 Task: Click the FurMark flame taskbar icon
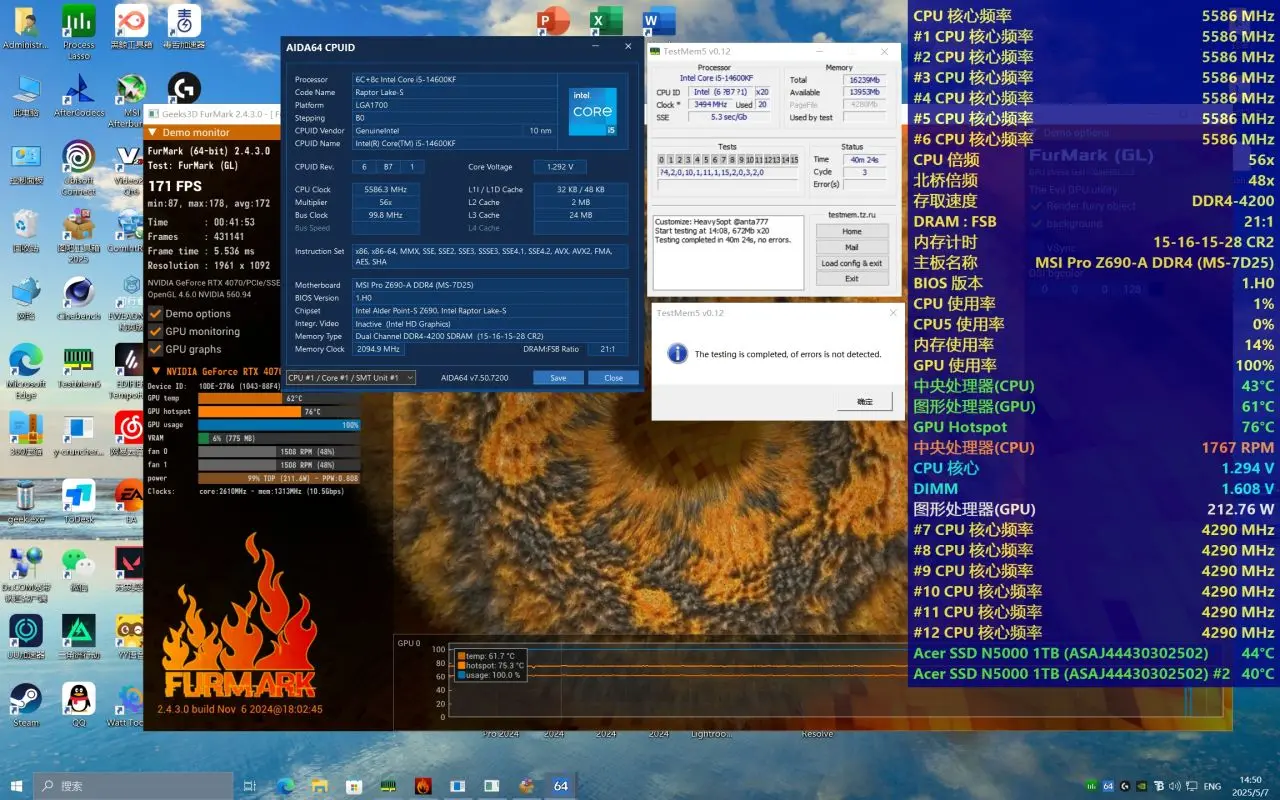[x=423, y=786]
